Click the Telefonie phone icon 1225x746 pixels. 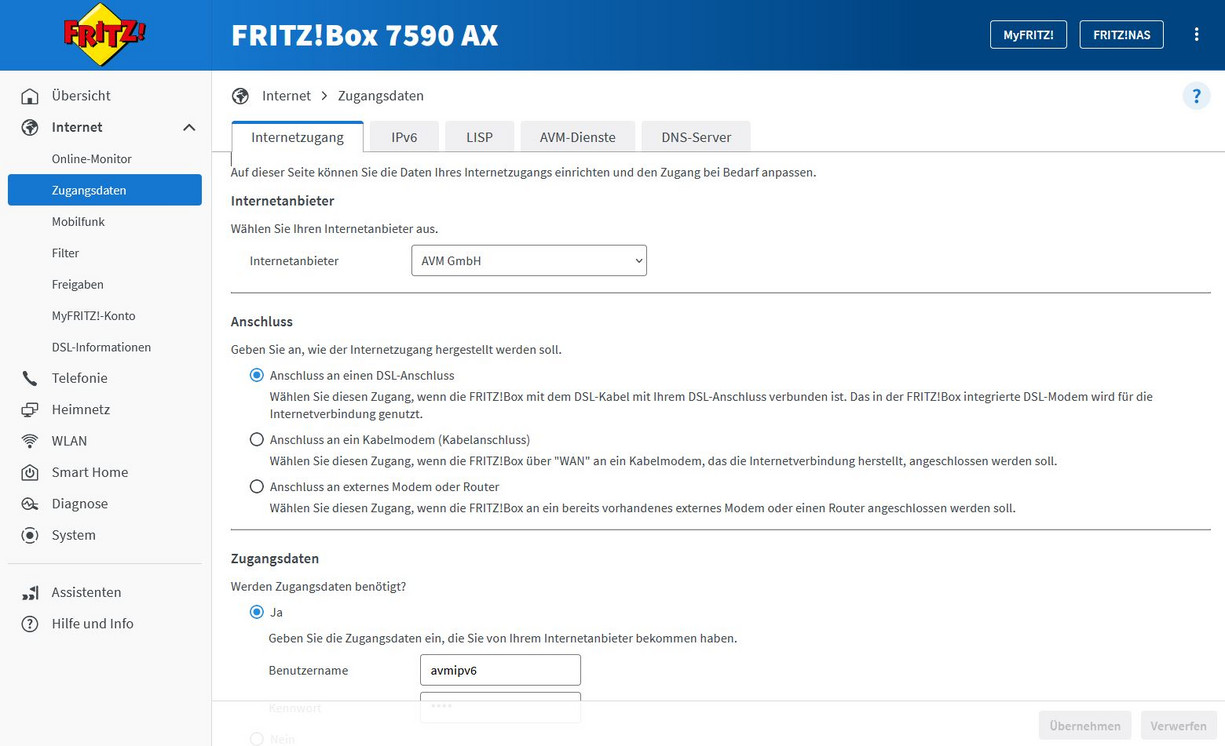pos(30,378)
